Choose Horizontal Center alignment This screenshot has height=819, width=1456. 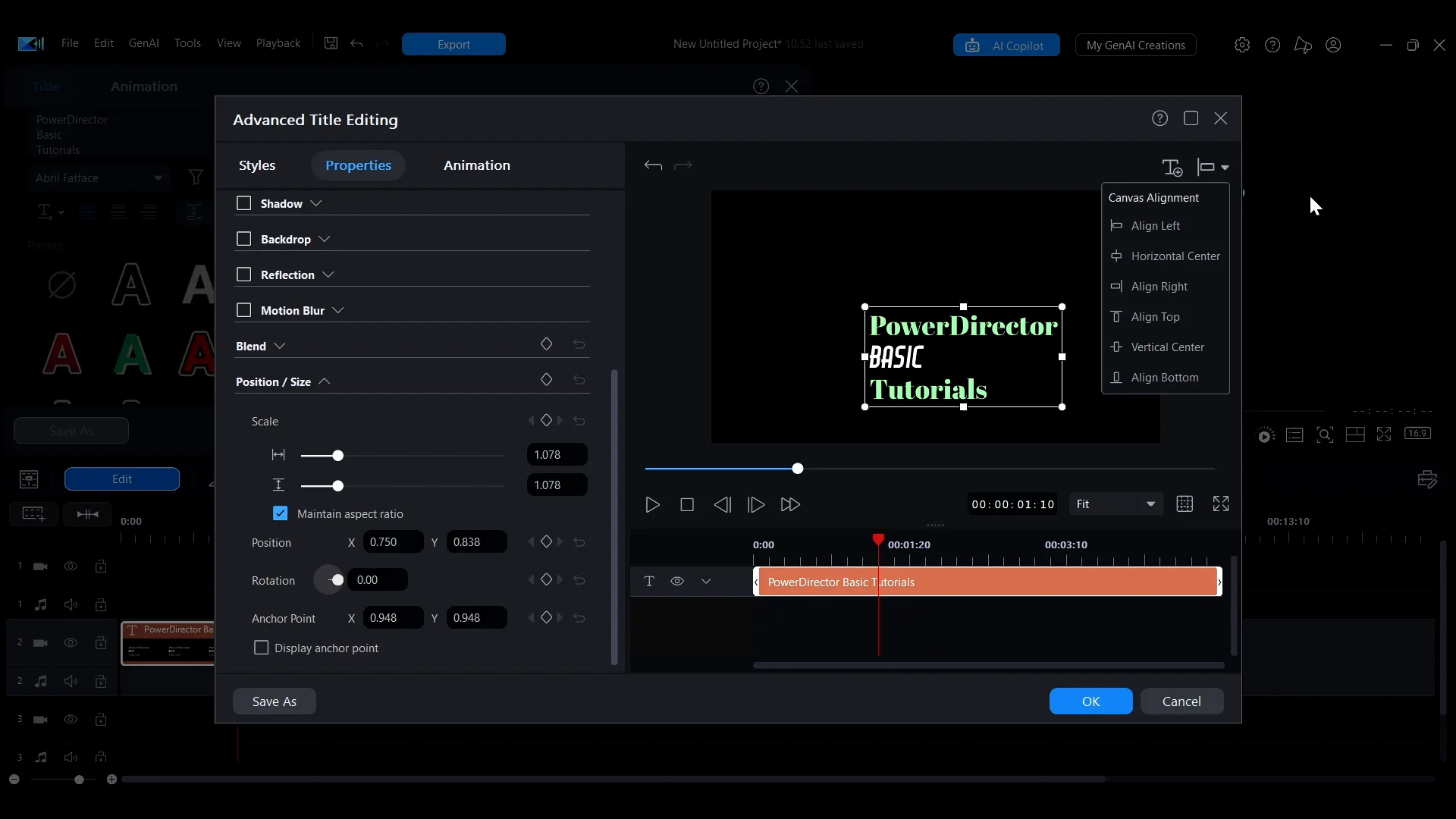click(1165, 256)
